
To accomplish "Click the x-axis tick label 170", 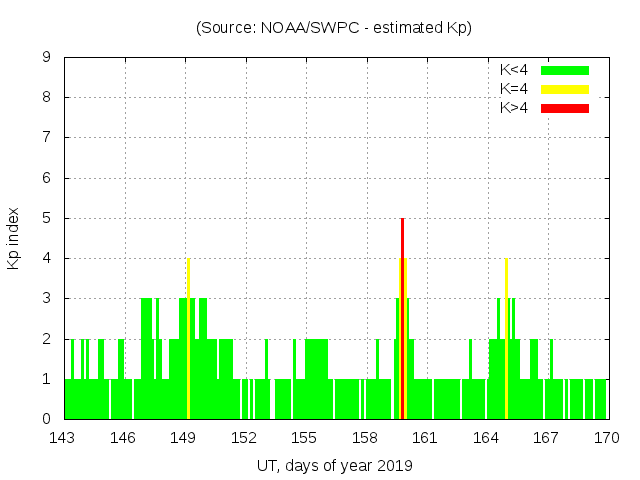I will 606,438.
